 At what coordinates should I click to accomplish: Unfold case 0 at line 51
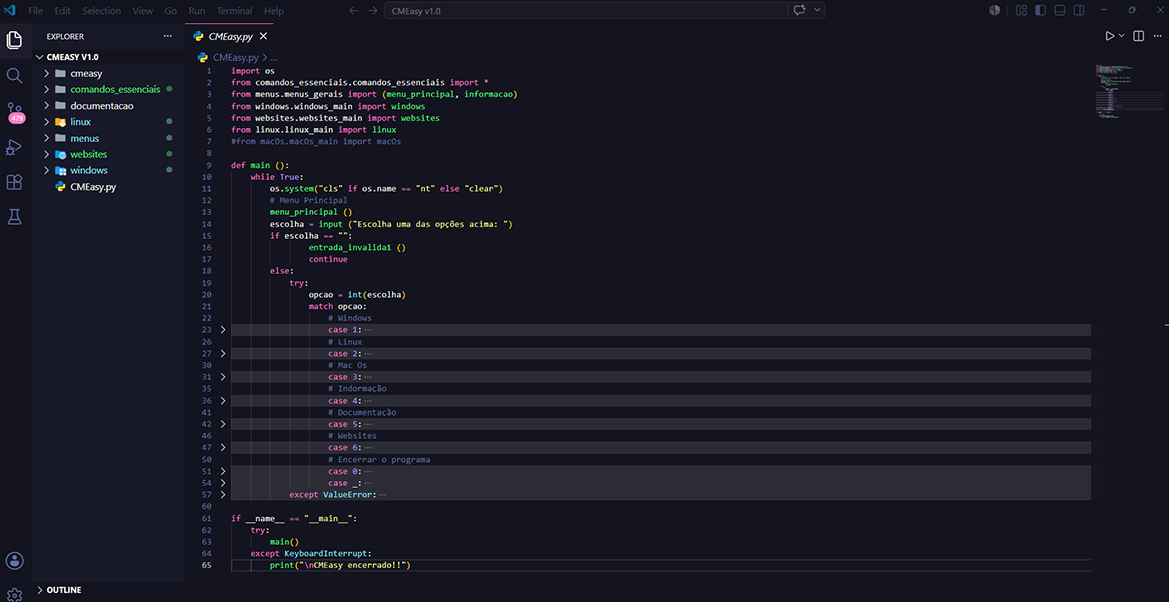coord(222,471)
